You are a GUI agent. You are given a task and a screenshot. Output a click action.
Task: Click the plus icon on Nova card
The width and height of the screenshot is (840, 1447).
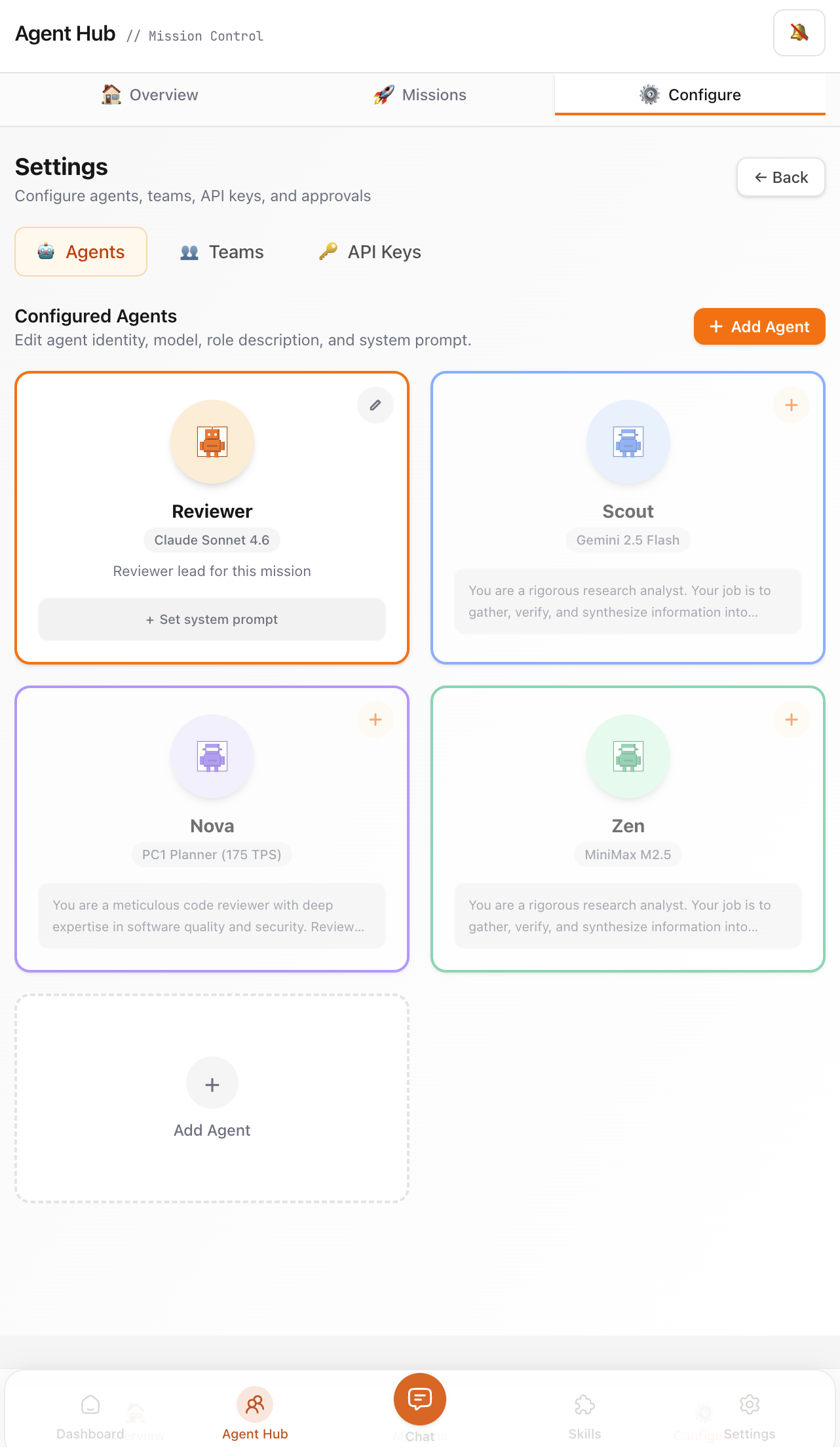tap(375, 720)
